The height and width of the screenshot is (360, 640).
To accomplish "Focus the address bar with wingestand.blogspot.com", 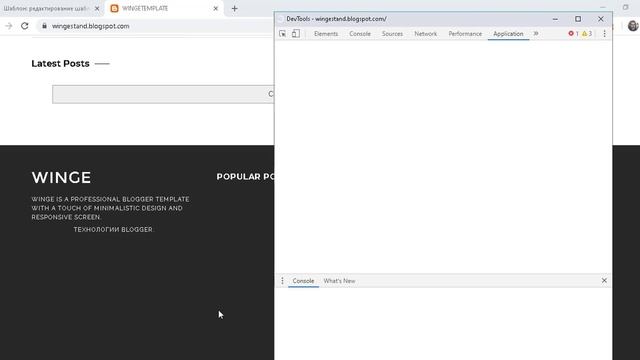I will point(91,26).
